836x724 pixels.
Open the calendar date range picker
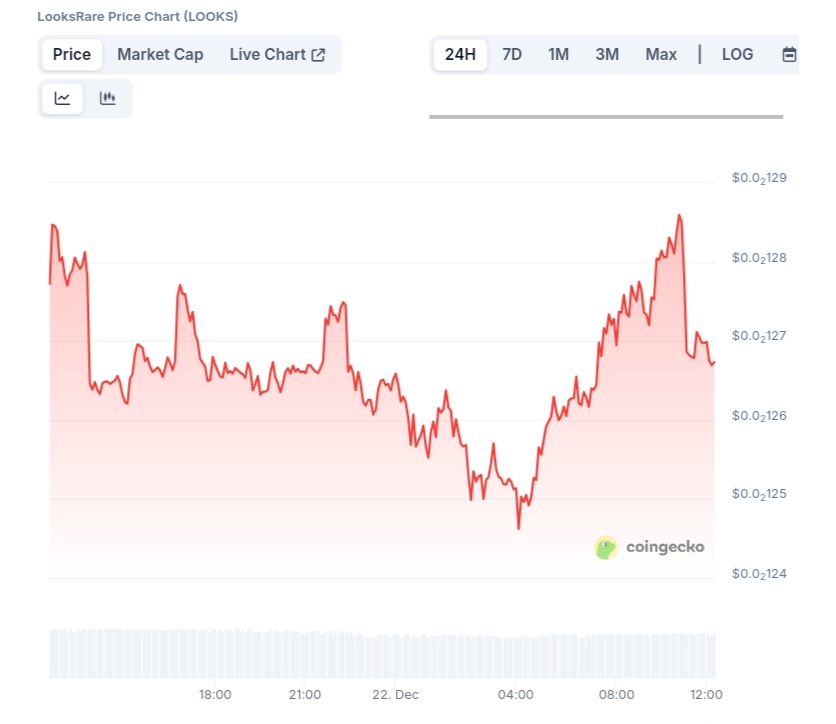coord(789,54)
